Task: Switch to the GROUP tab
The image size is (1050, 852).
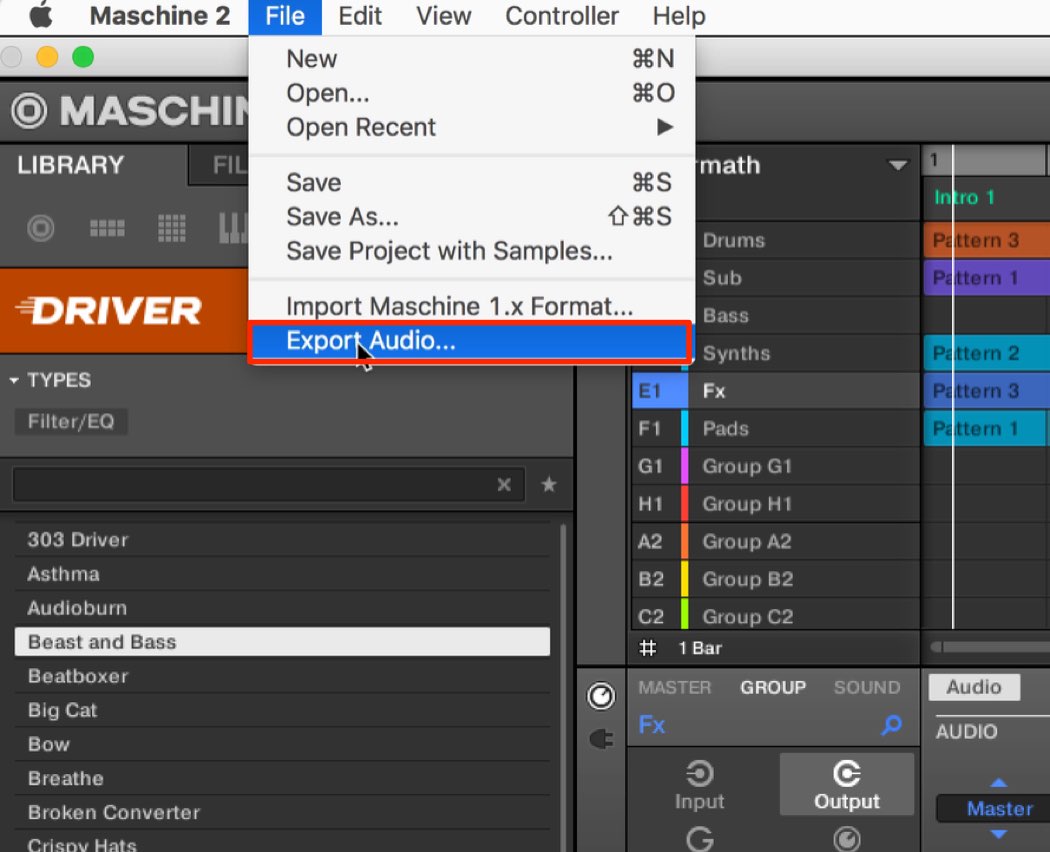Action: pos(773,687)
